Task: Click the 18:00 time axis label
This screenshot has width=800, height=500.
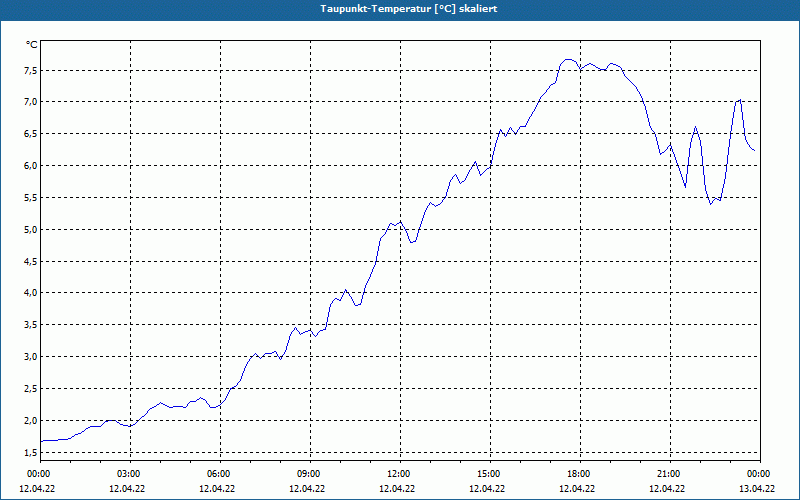Action: (x=580, y=474)
